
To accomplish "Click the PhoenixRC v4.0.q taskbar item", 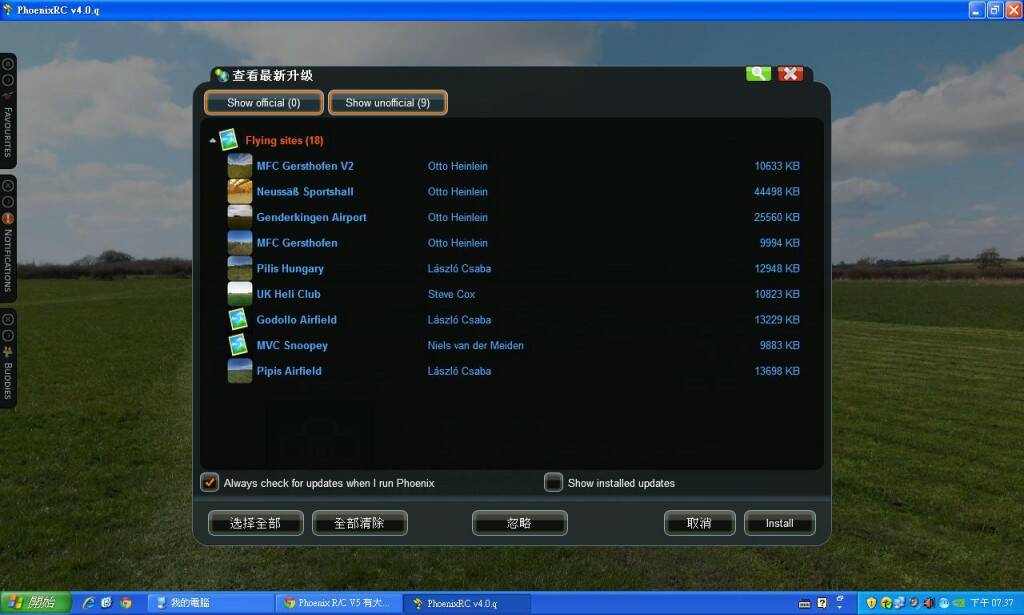I will click(468, 603).
